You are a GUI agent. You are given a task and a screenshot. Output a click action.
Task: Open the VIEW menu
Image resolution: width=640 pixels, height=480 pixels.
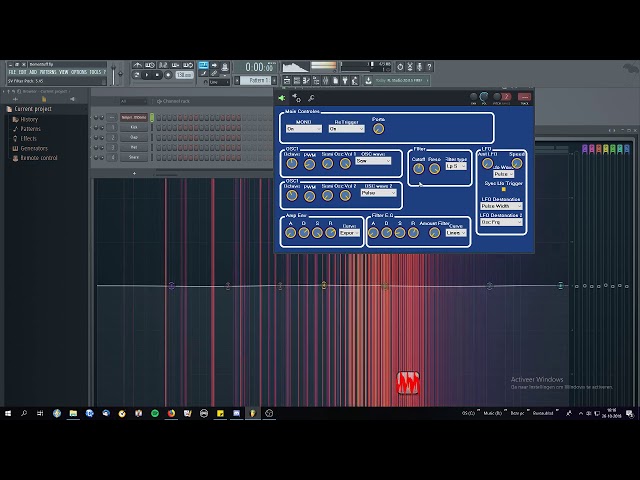tap(64, 72)
